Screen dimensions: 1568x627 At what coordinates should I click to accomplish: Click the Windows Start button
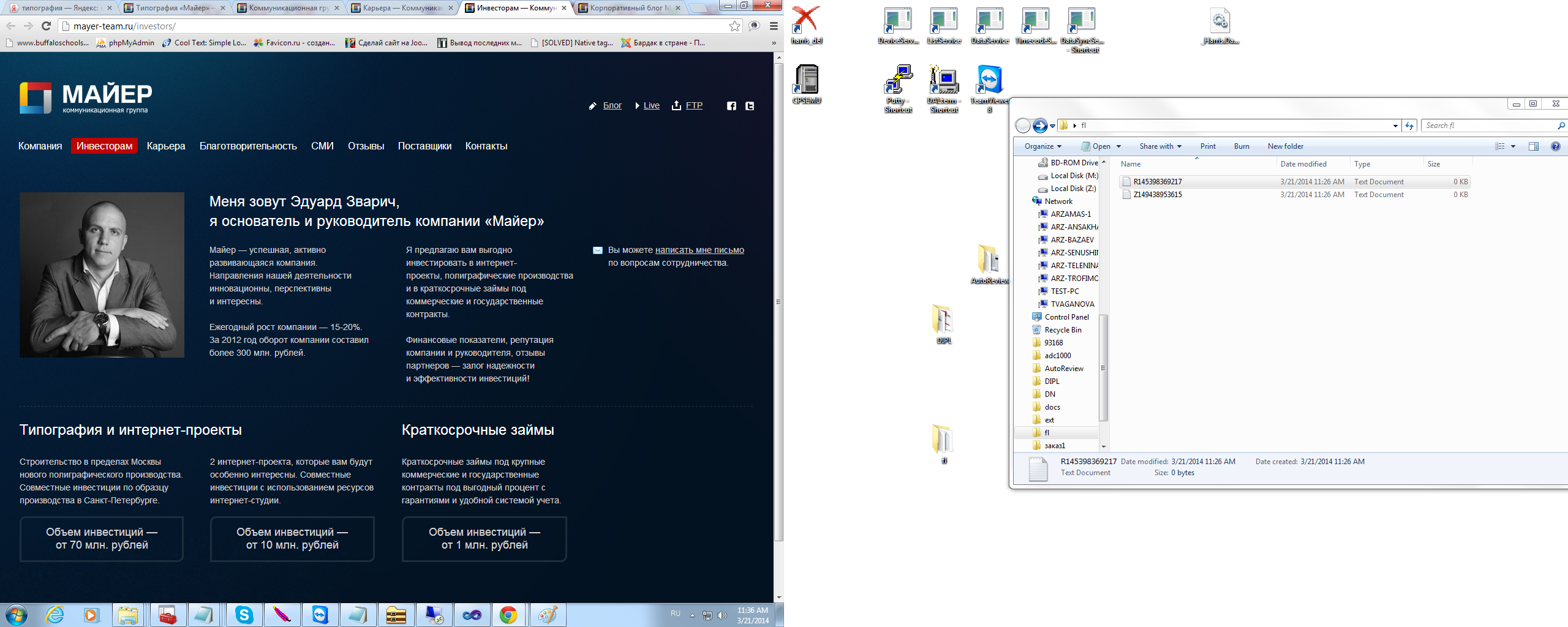click(x=17, y=615)
